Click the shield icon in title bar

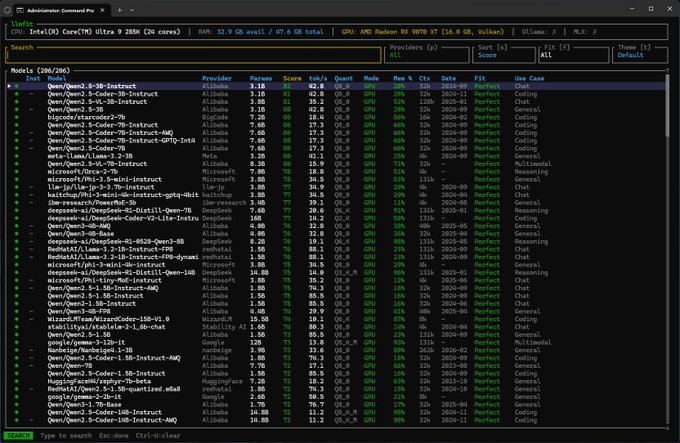click(7, 10)
